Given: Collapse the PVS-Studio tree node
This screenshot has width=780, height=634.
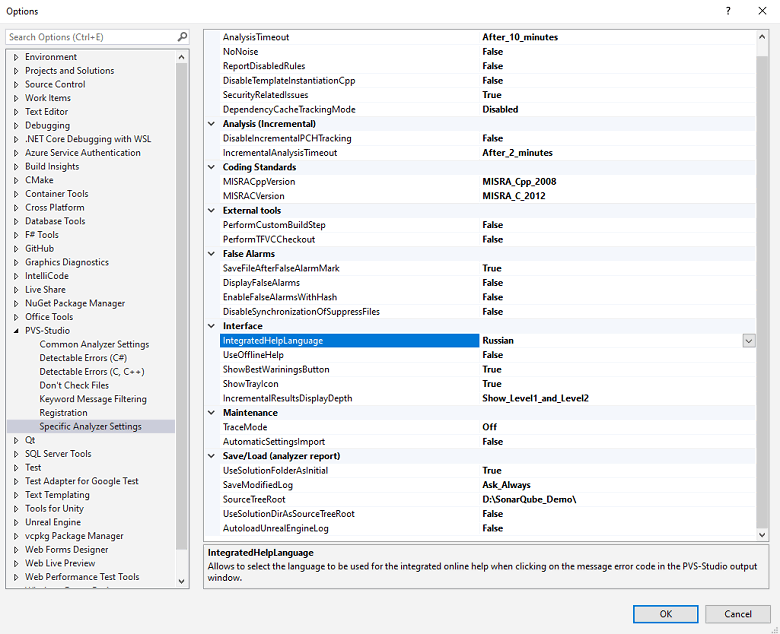Looking at the screenshot, I should tap(16, 331).
